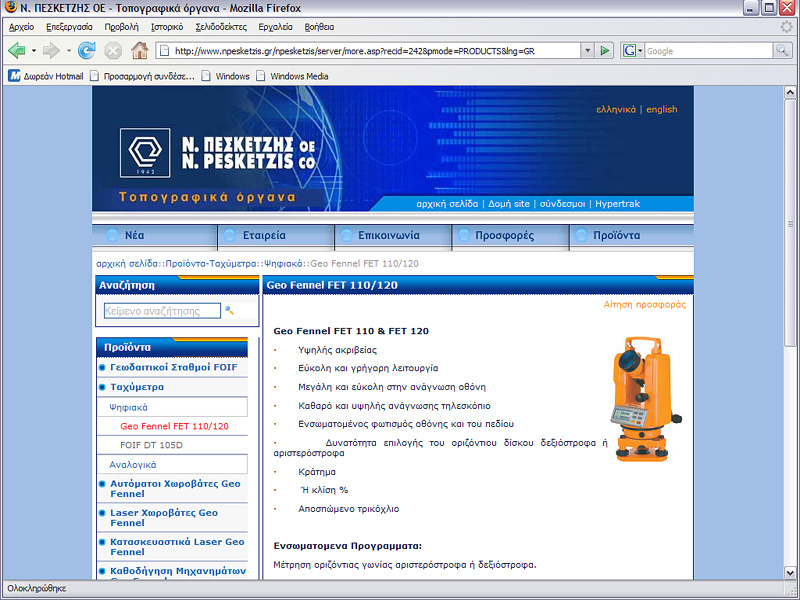Open the address bar URL history dropdown
The height and width of the screenshot is (600, 800).
pyautogui.click(x=588, y=51)
